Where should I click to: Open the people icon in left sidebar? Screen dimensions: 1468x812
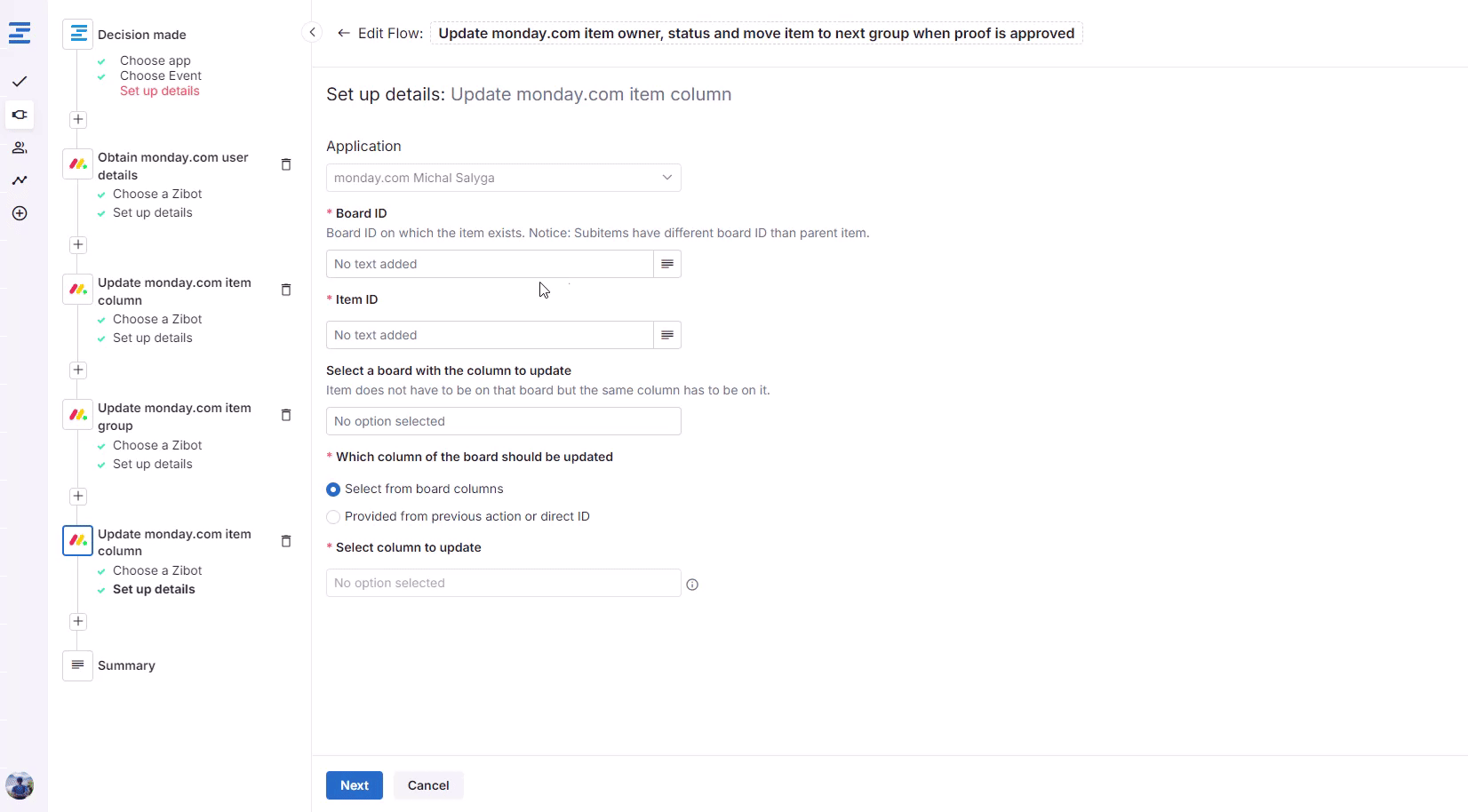click(x=20, y=148)
